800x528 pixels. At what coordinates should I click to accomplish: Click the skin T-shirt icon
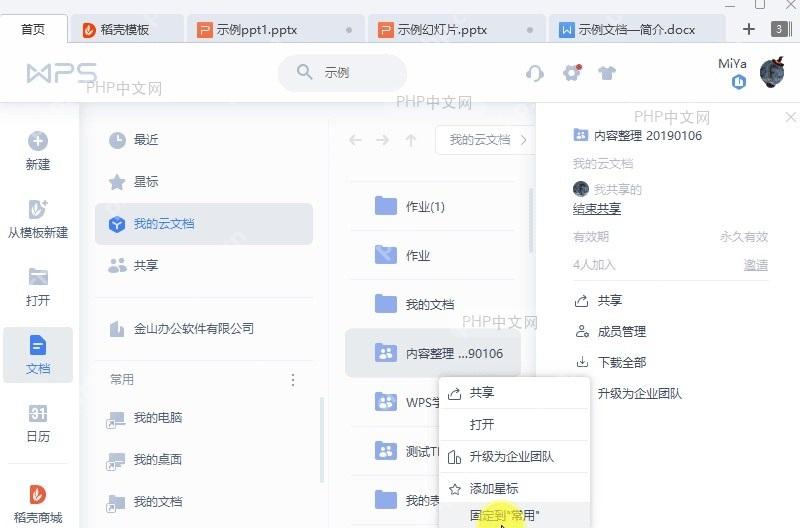(x=607, y=73)
